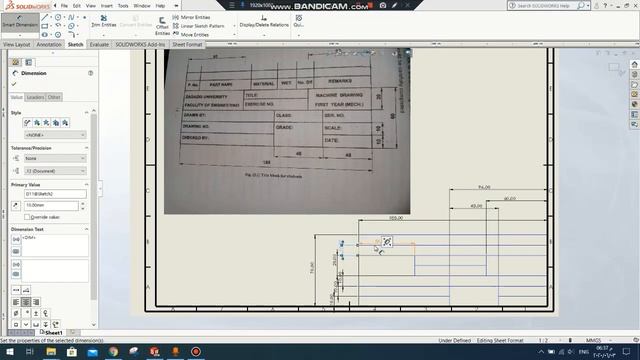Open the Window menu
Viewport: 640px width, 360px height.
tap(142, 6)
